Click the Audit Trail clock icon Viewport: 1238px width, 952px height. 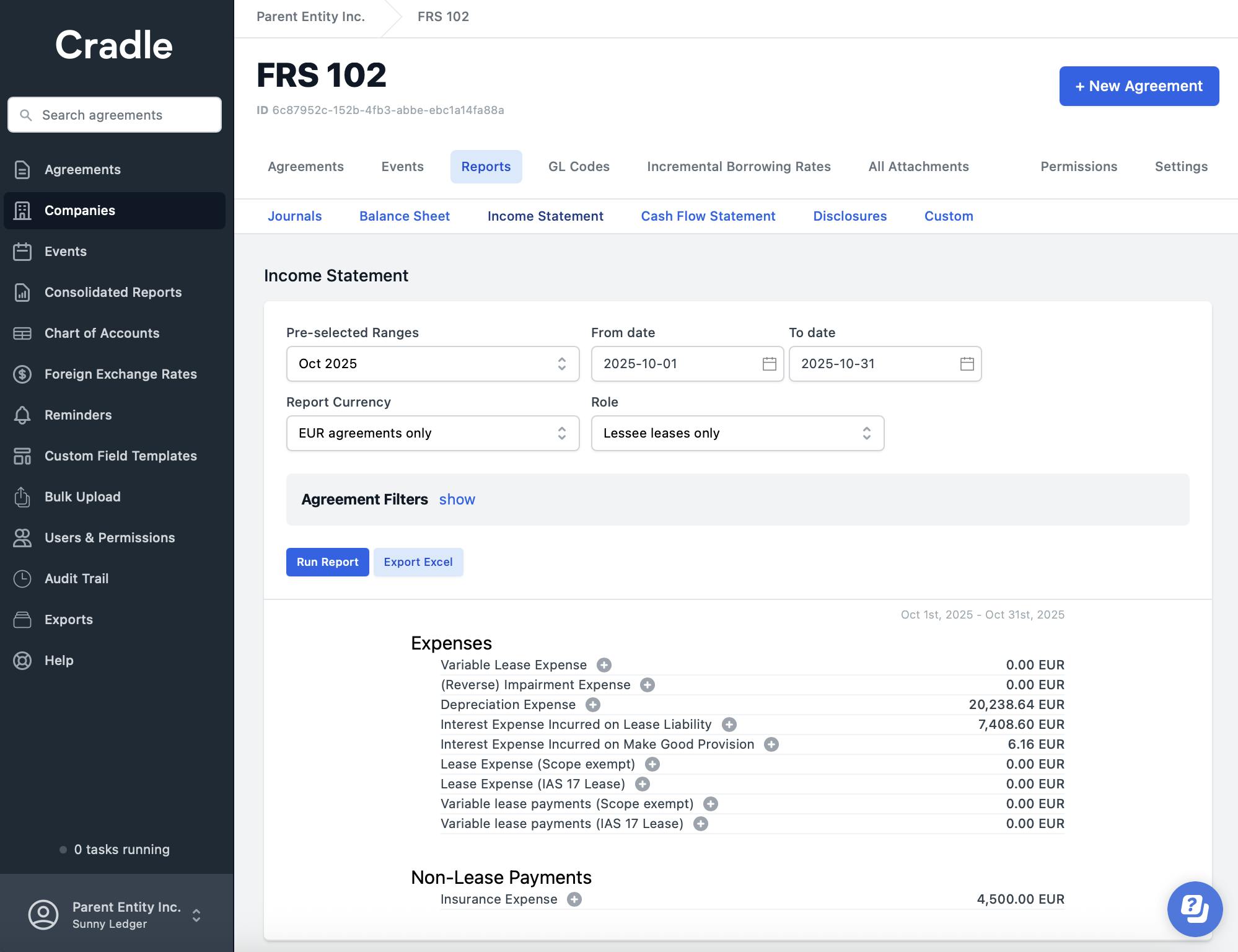coord(22,579)
